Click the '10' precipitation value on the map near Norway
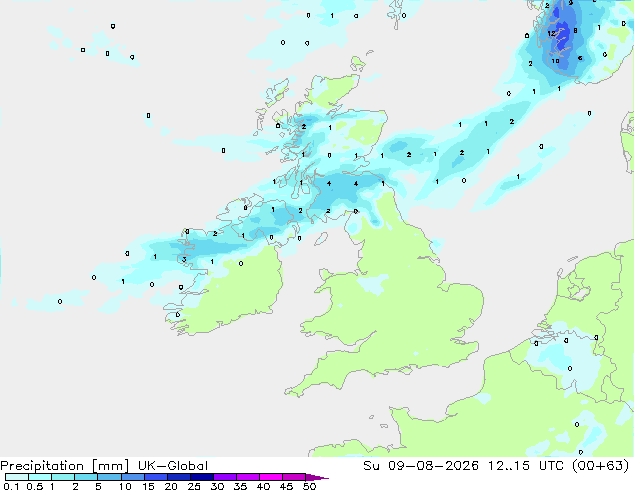634x490 pixels. pyautogui.click(x=556, y=61)
